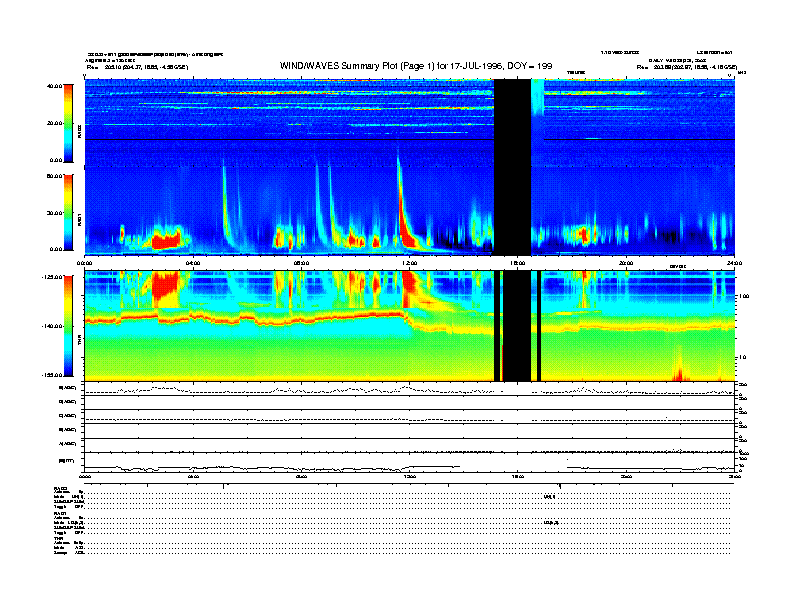Click the 60.00 color scale label
Viewport: 792px width, 612px height.
[55, 176]
